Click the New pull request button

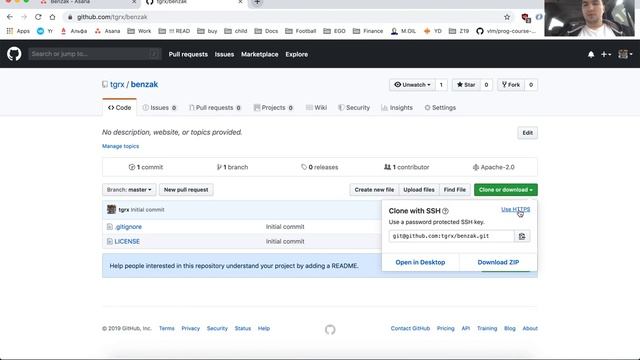coord(186,190)
